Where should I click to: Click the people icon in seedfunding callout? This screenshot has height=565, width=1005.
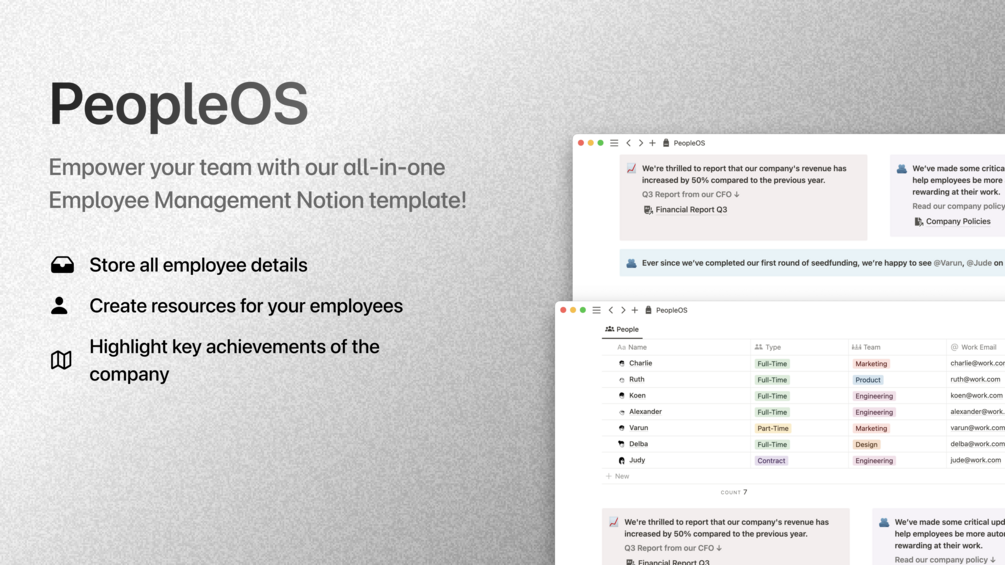(631, 263)
